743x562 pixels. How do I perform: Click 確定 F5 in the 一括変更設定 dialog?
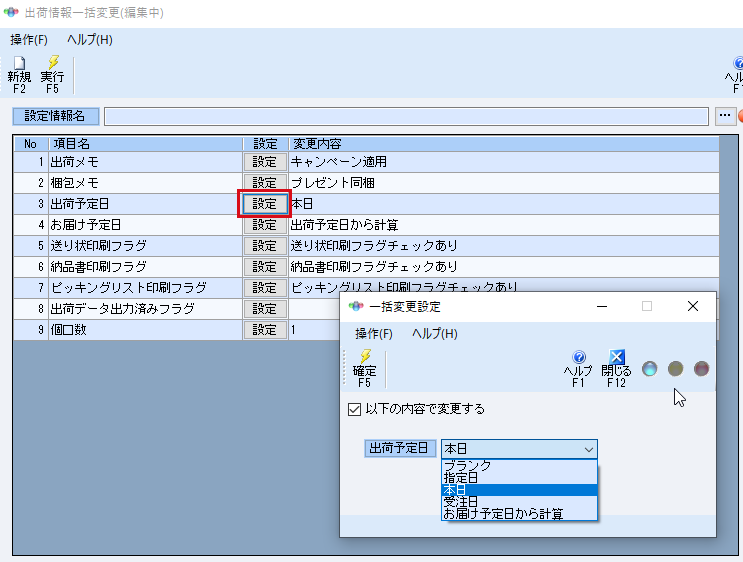[x=364, y=369]
